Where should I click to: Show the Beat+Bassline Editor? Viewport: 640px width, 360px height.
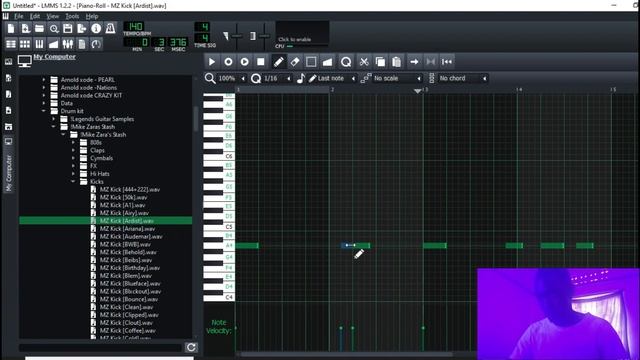coord(25,44)
